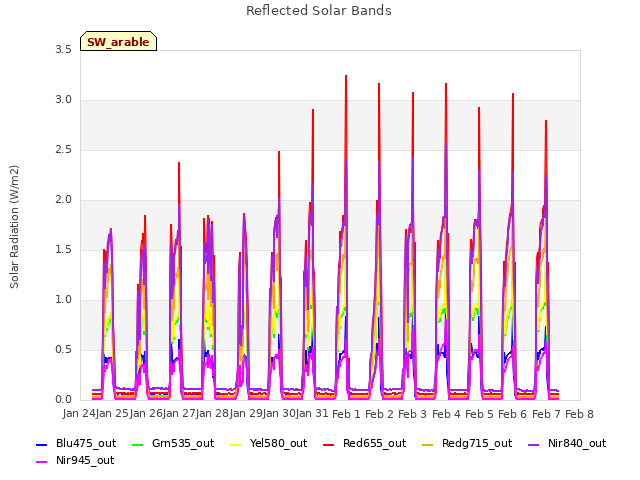Click the Feb 2 x-axis date label

point(379,414)
